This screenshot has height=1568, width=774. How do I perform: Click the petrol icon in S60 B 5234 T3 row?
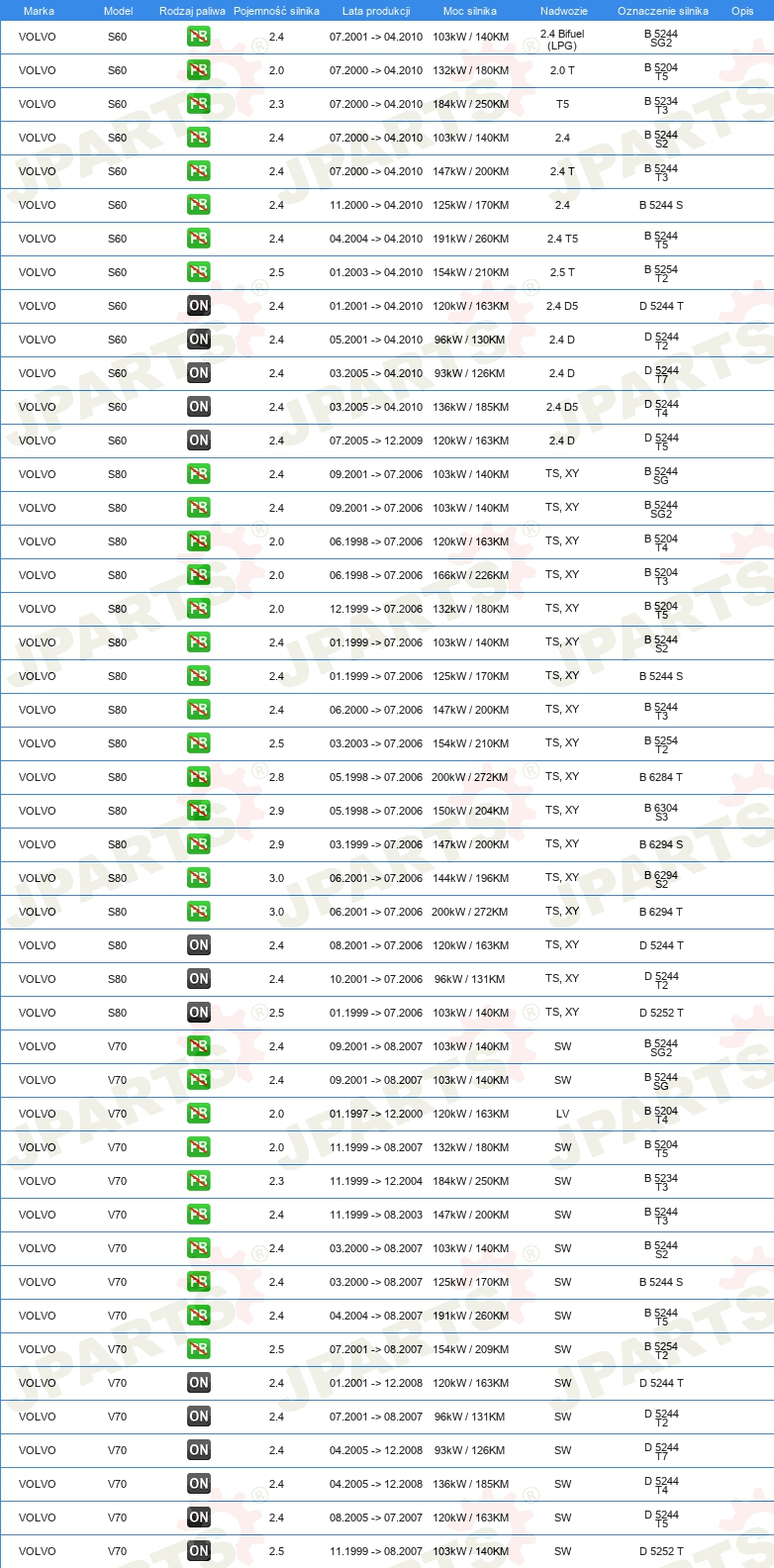[x=199, y=104]
